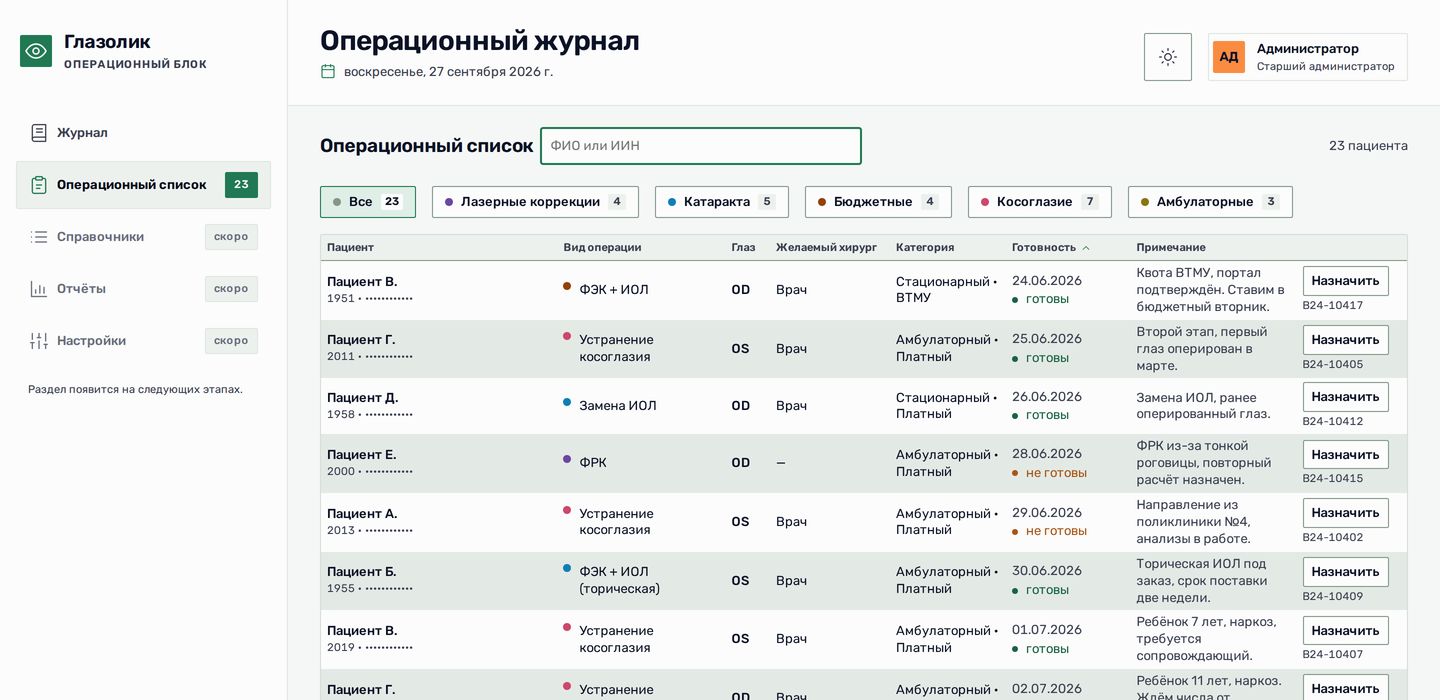Toggle the light/dark theme sun button
The width and height of the screenshot is (1440, 700).
coord(1168,57)
